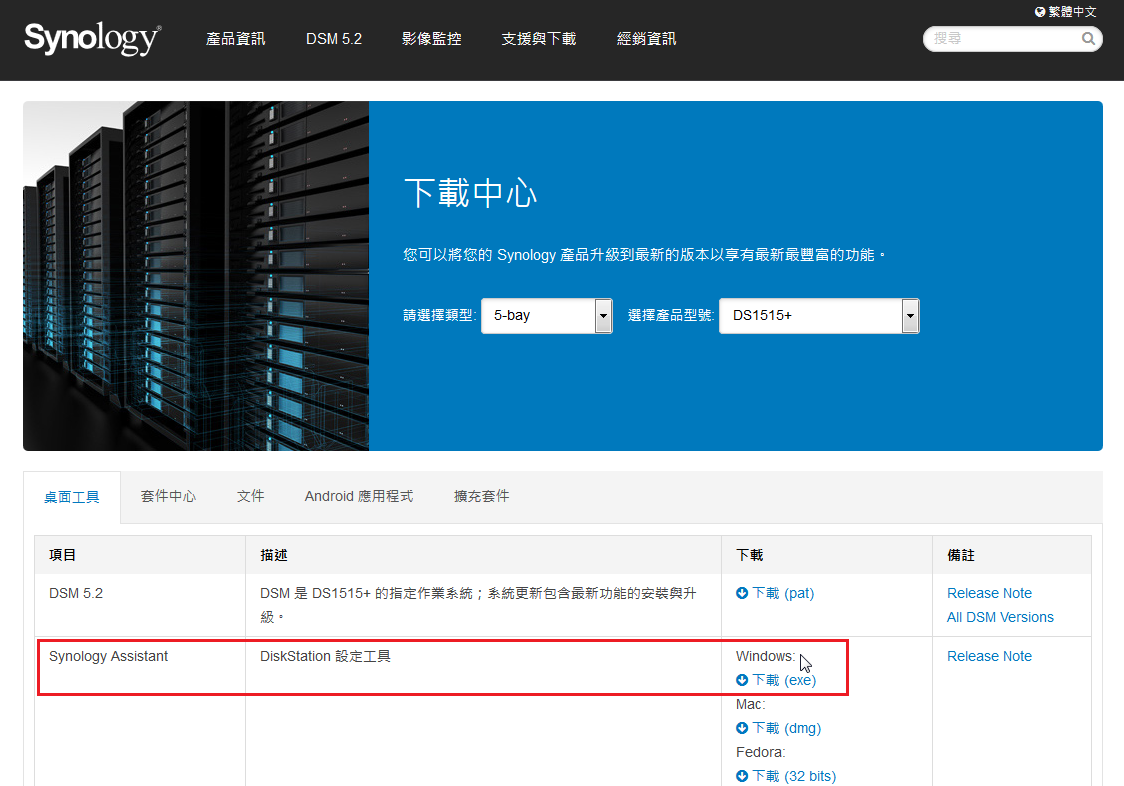This screenshot has width=1124, height=786.
Task: Open the Synology Assistant Release Note link
Action: 989,656
